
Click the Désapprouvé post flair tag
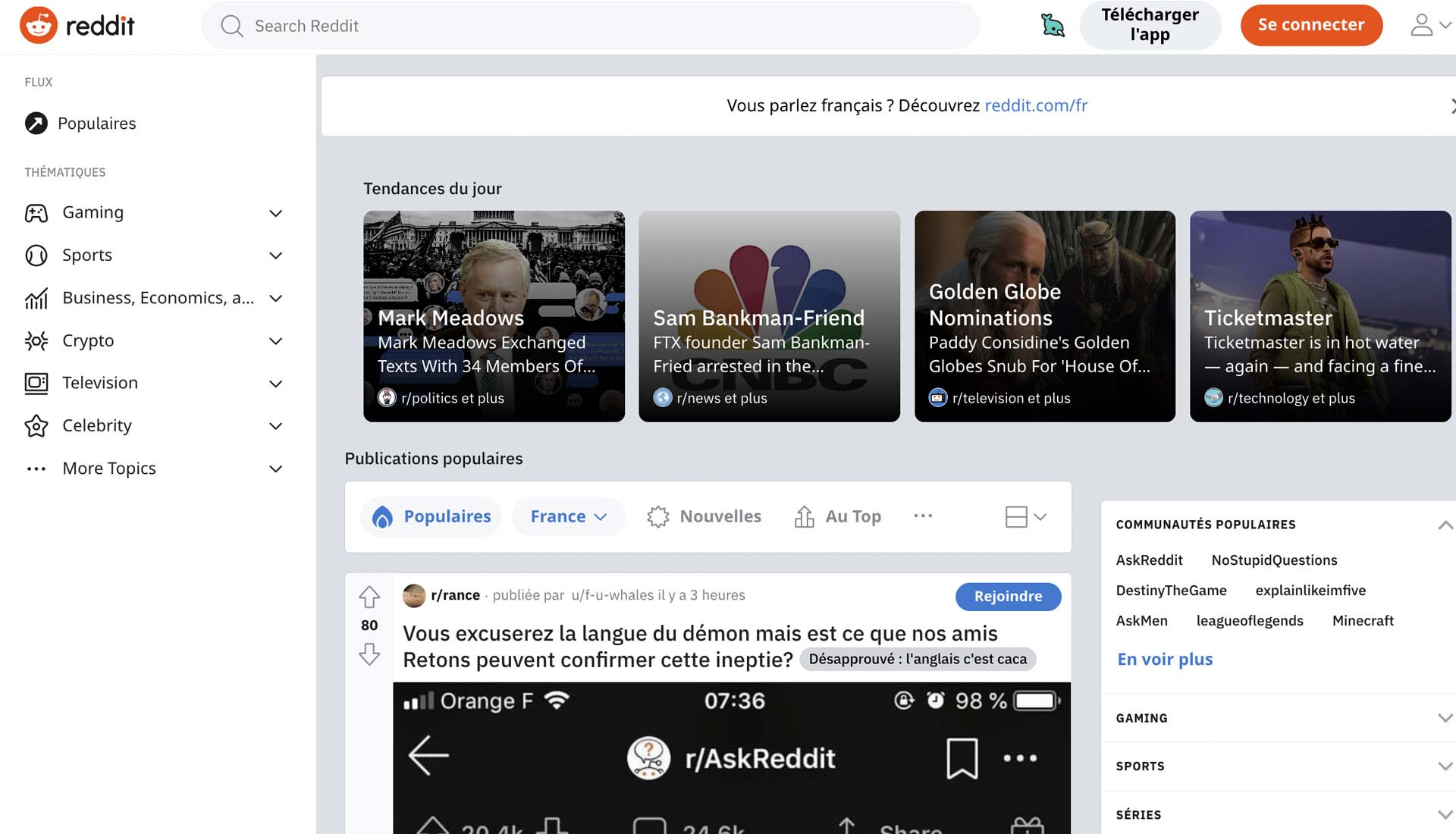(x=918, y=660)
